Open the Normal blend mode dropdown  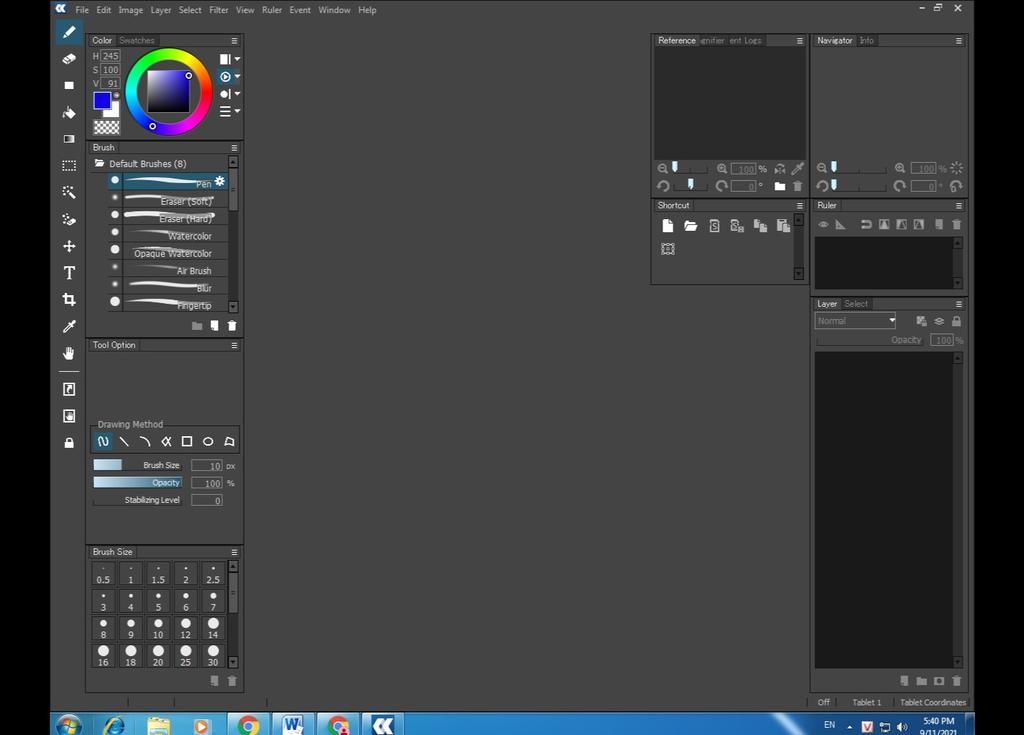click(856, 321)
